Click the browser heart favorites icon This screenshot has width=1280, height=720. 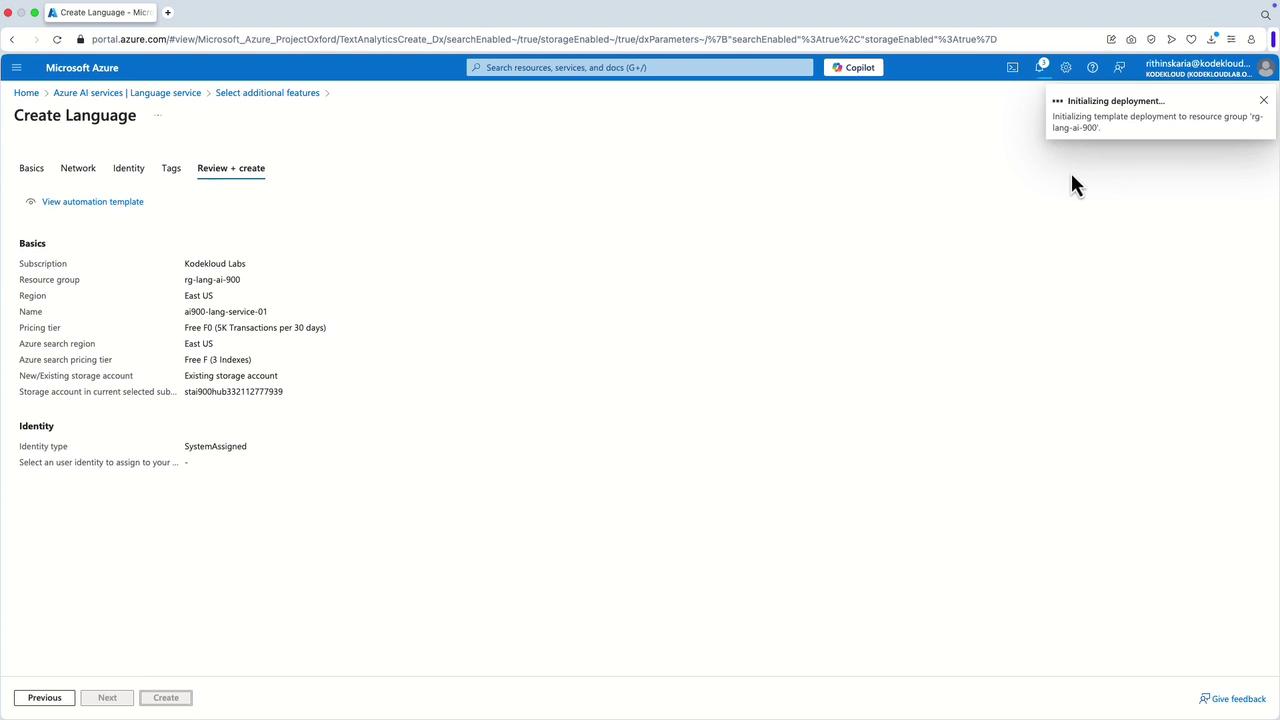click(x=1191, y=40)
